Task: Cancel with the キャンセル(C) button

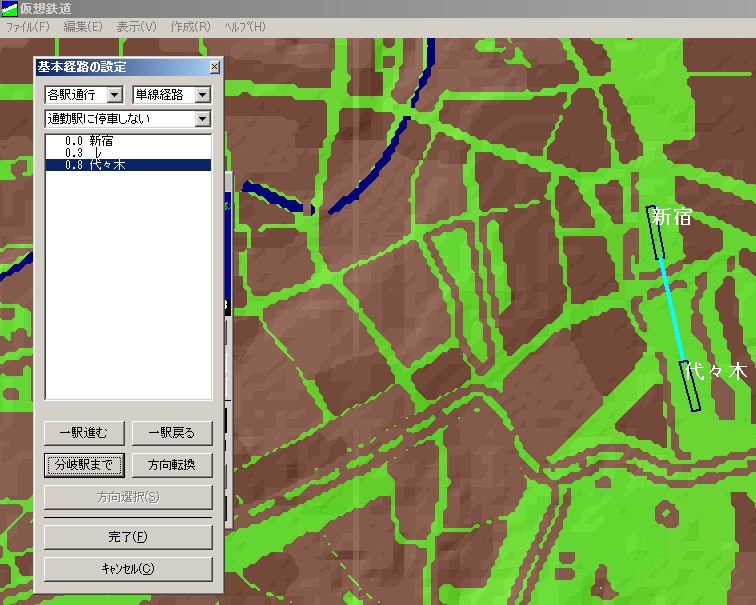Action: [x=128, y=569]
